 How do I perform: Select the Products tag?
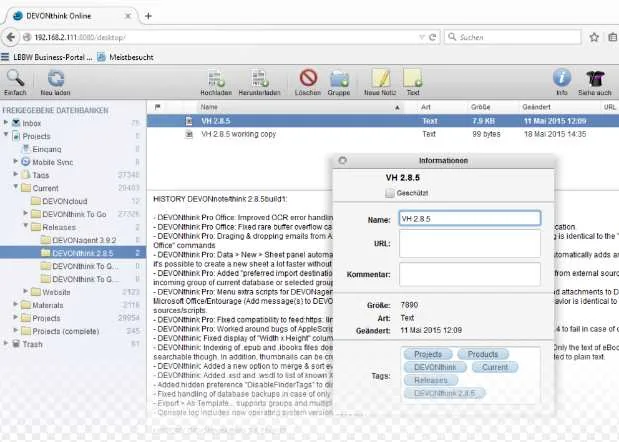[x=483, y=354]
